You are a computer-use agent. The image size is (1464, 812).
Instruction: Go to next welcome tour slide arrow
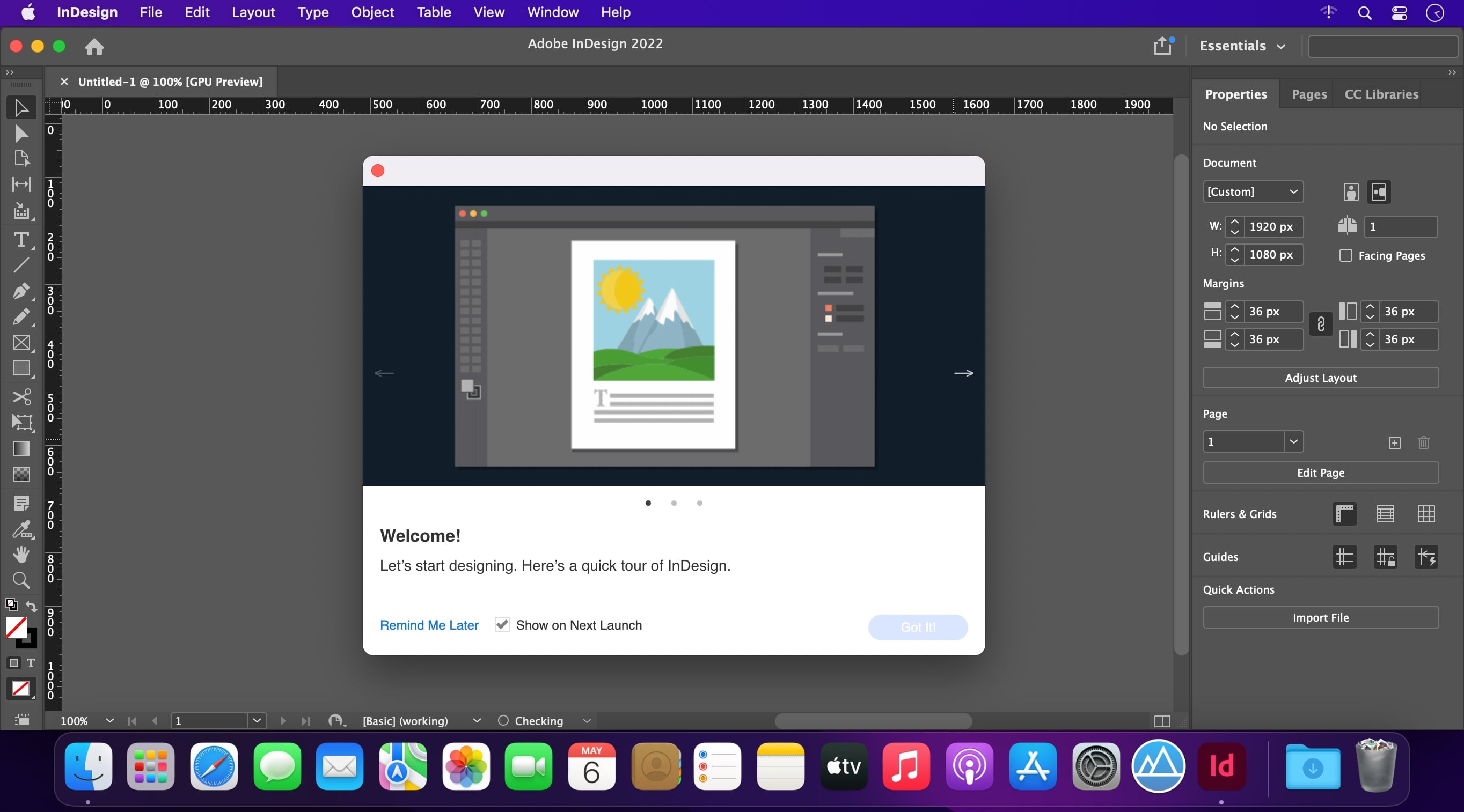click(x=963, y=373)
